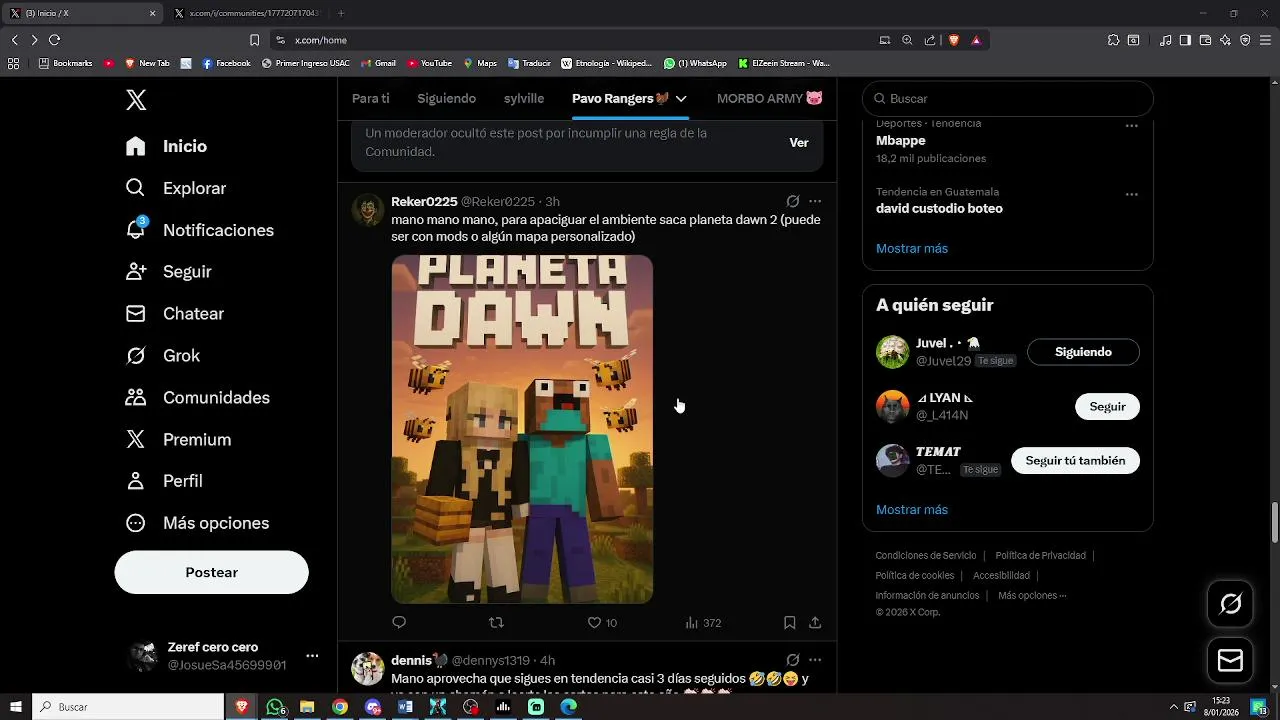This screenshot has height=720, width=1280.
Task: Click Grok icon on Reker0225's post
Action: pyautogui.click(x=793, y=201)
